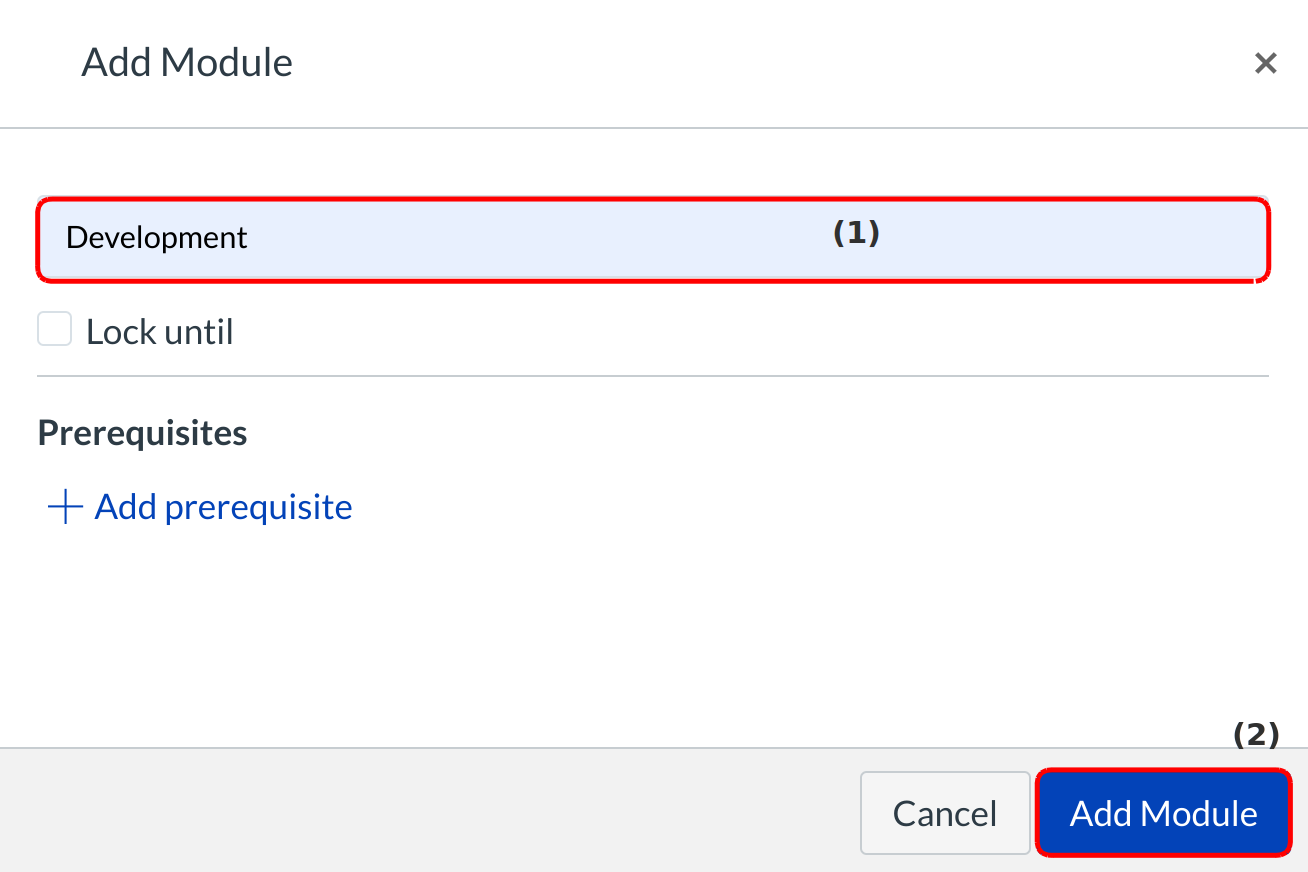Click the (1) annotation marker
This screenshot has width=1308, height=872.
point(856,233)
